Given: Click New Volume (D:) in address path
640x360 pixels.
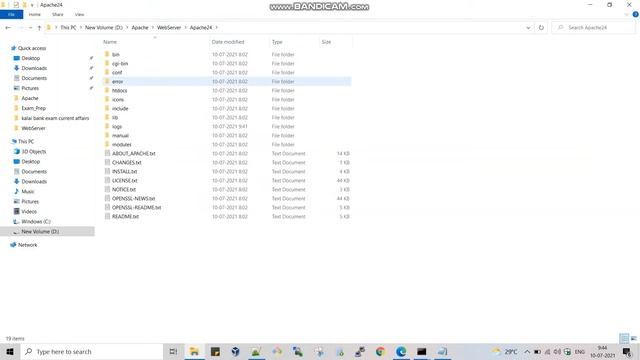Looking at the screenshot, I should 104,27.
